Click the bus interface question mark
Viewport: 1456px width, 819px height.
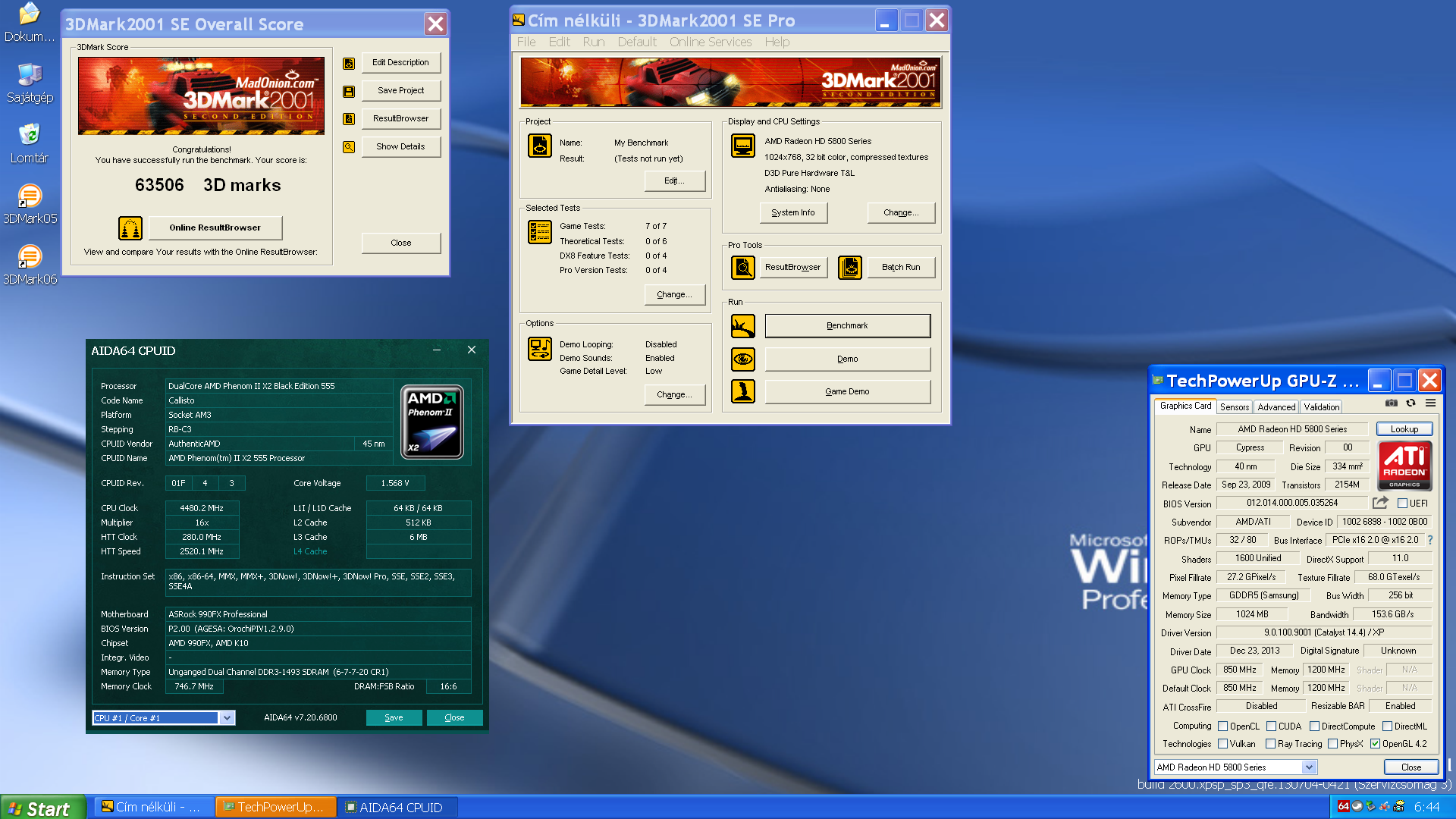point(1430,540)
